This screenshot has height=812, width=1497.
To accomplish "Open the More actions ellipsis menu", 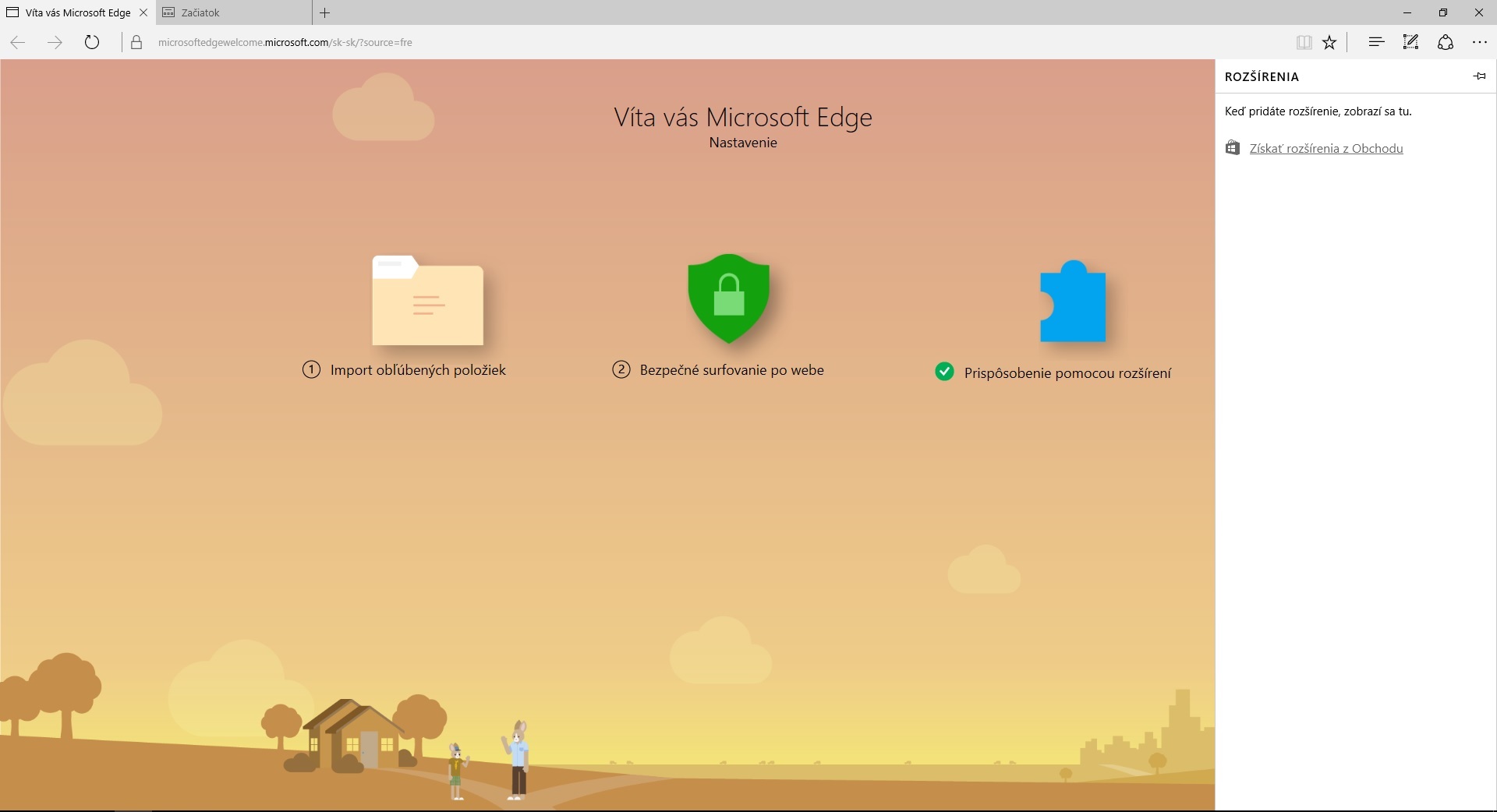I will pos(1480,42).
